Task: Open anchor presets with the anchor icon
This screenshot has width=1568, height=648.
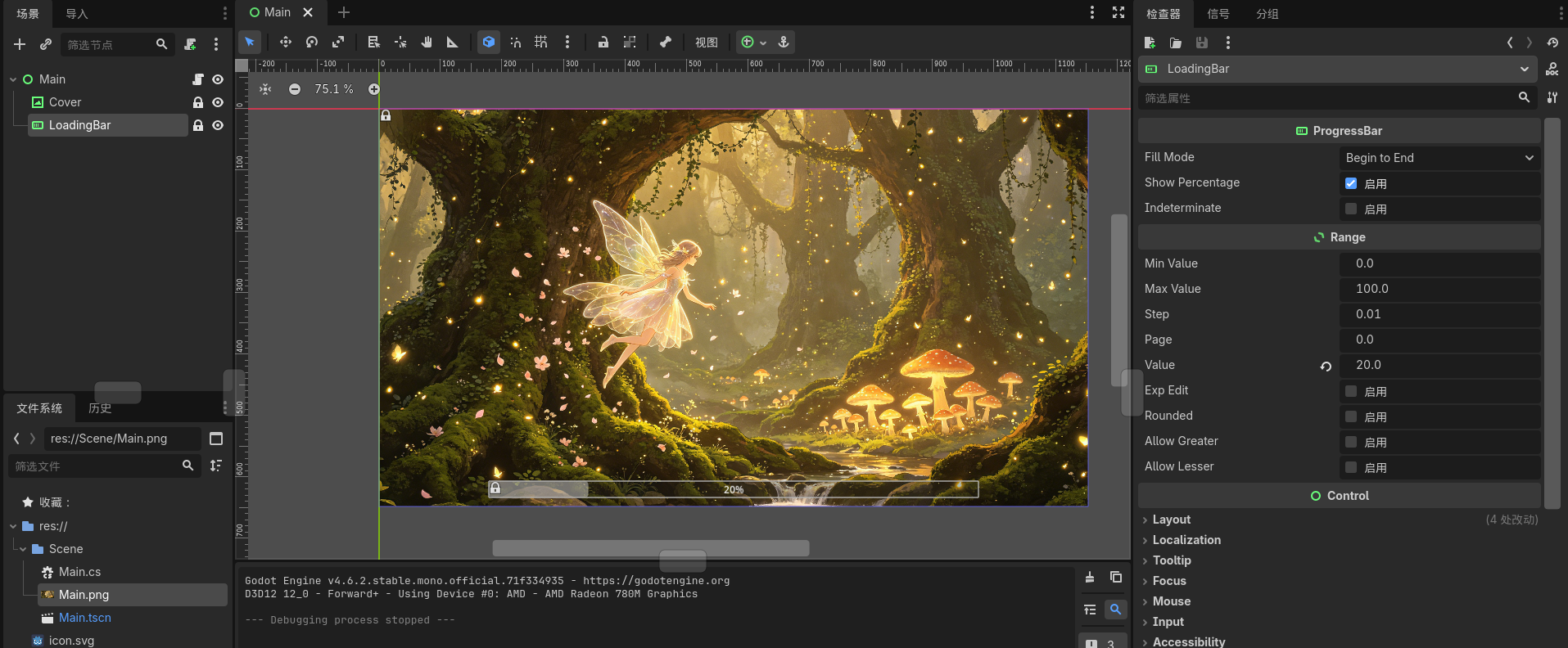Action: [784, 43]
